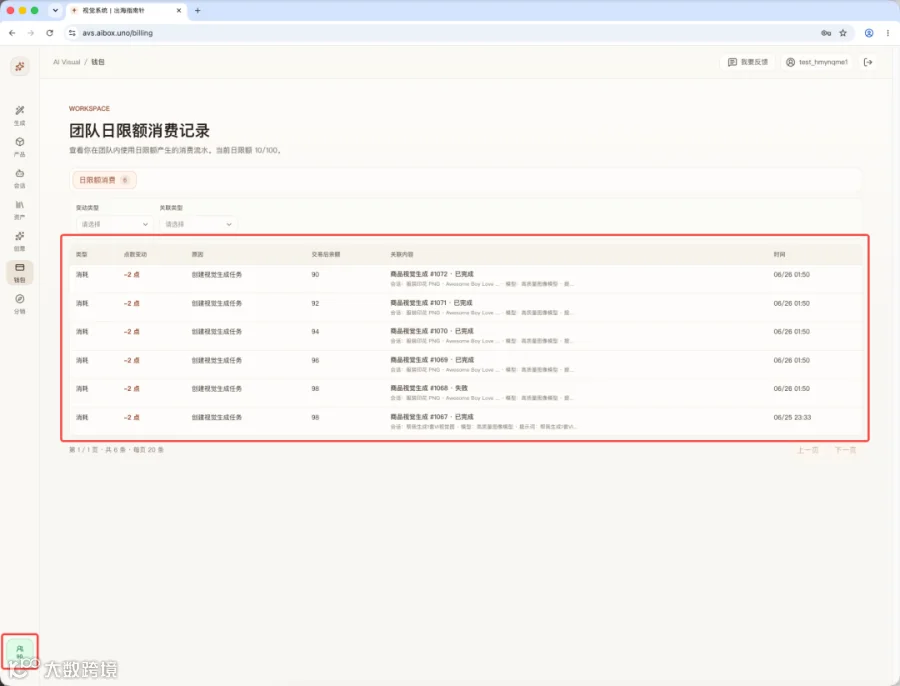Click the logout arrow icon at top right
Screen dimensions: 900x686
(x=868, y=62)
